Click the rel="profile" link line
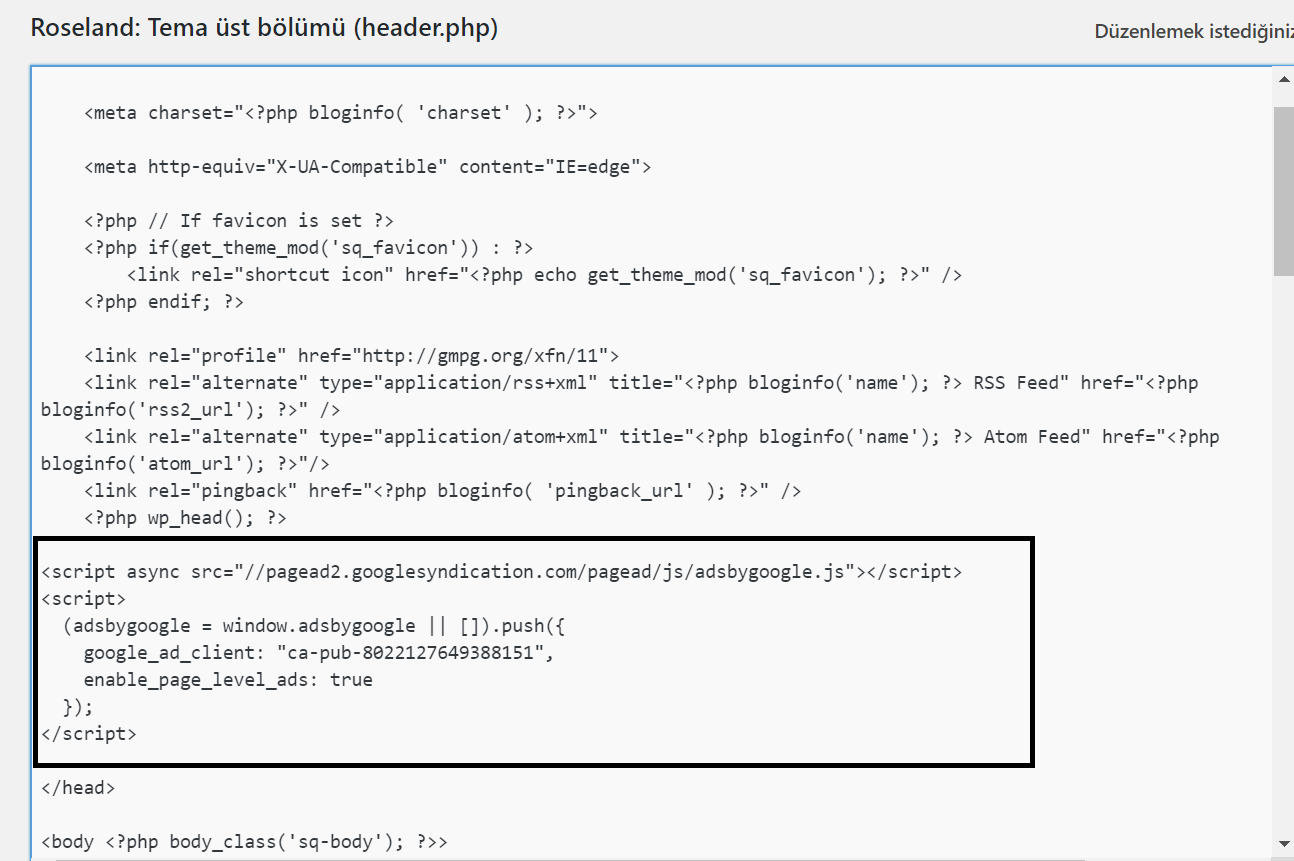This screenshot has height=861, width=1294. pyautogui.click(x=352, y=356)
